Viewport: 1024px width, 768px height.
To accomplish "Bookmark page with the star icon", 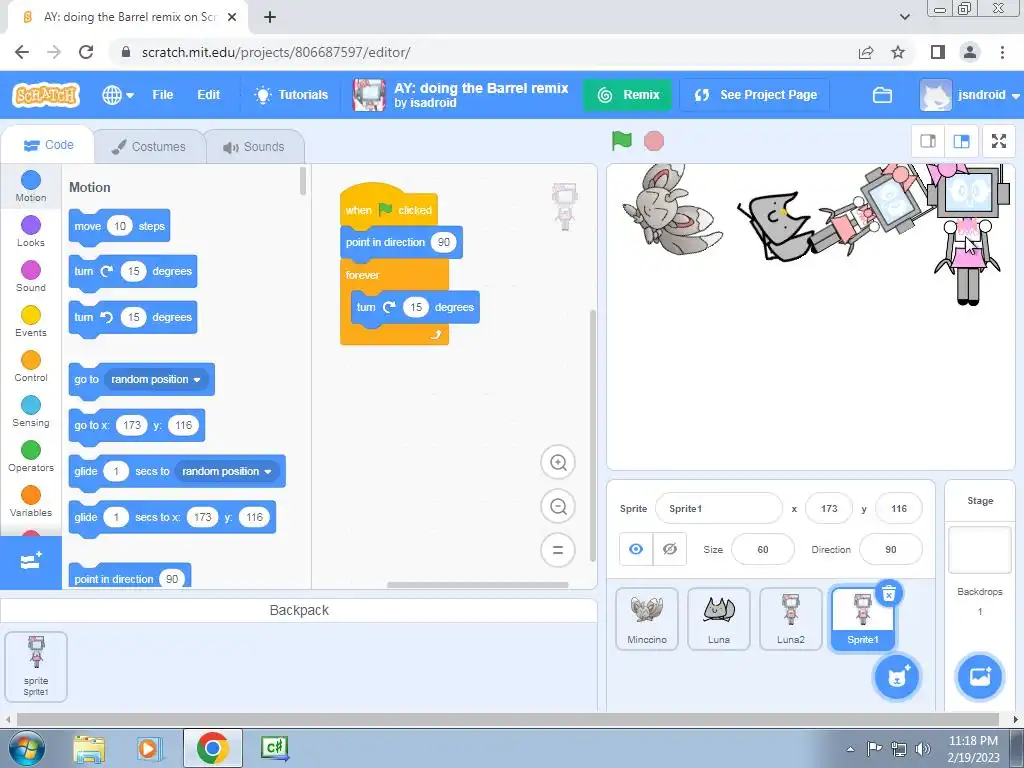I will (898, 52).
